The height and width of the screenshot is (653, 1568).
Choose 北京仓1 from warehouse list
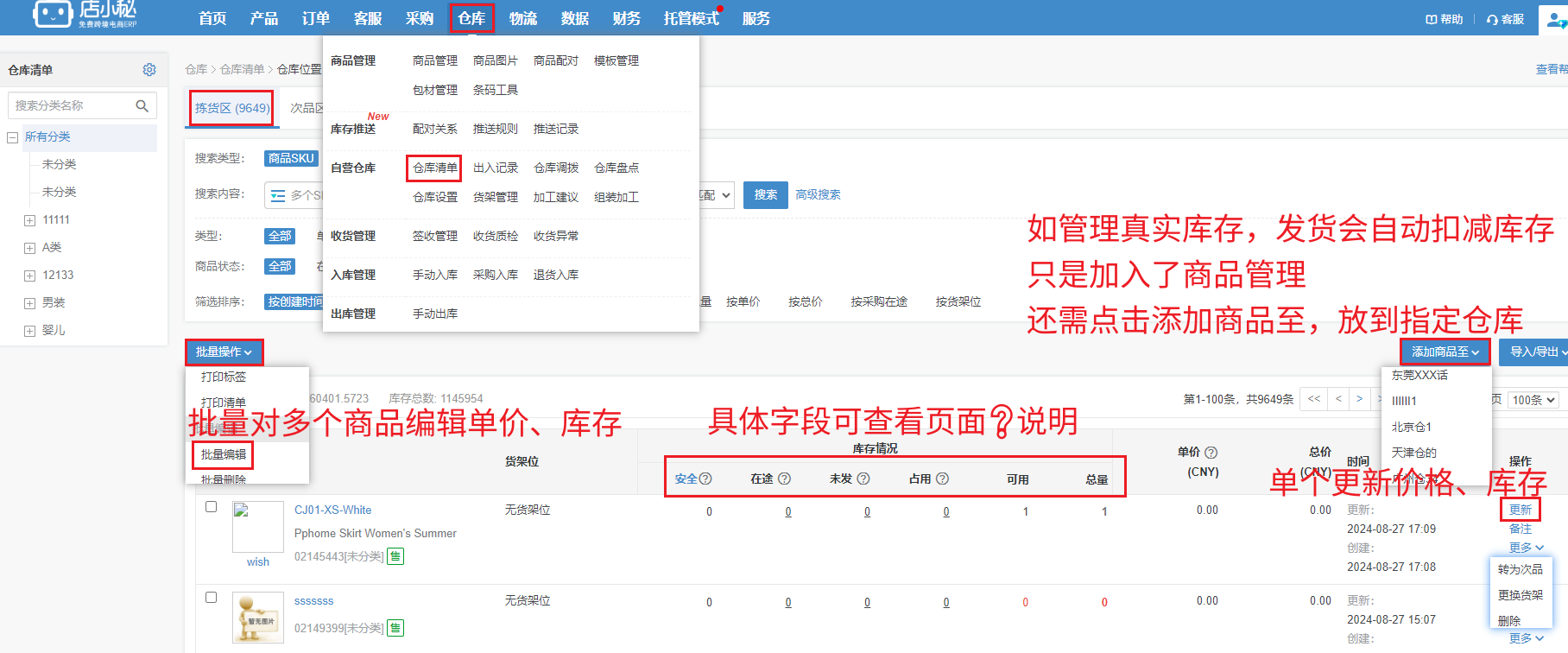(1412, 427)
